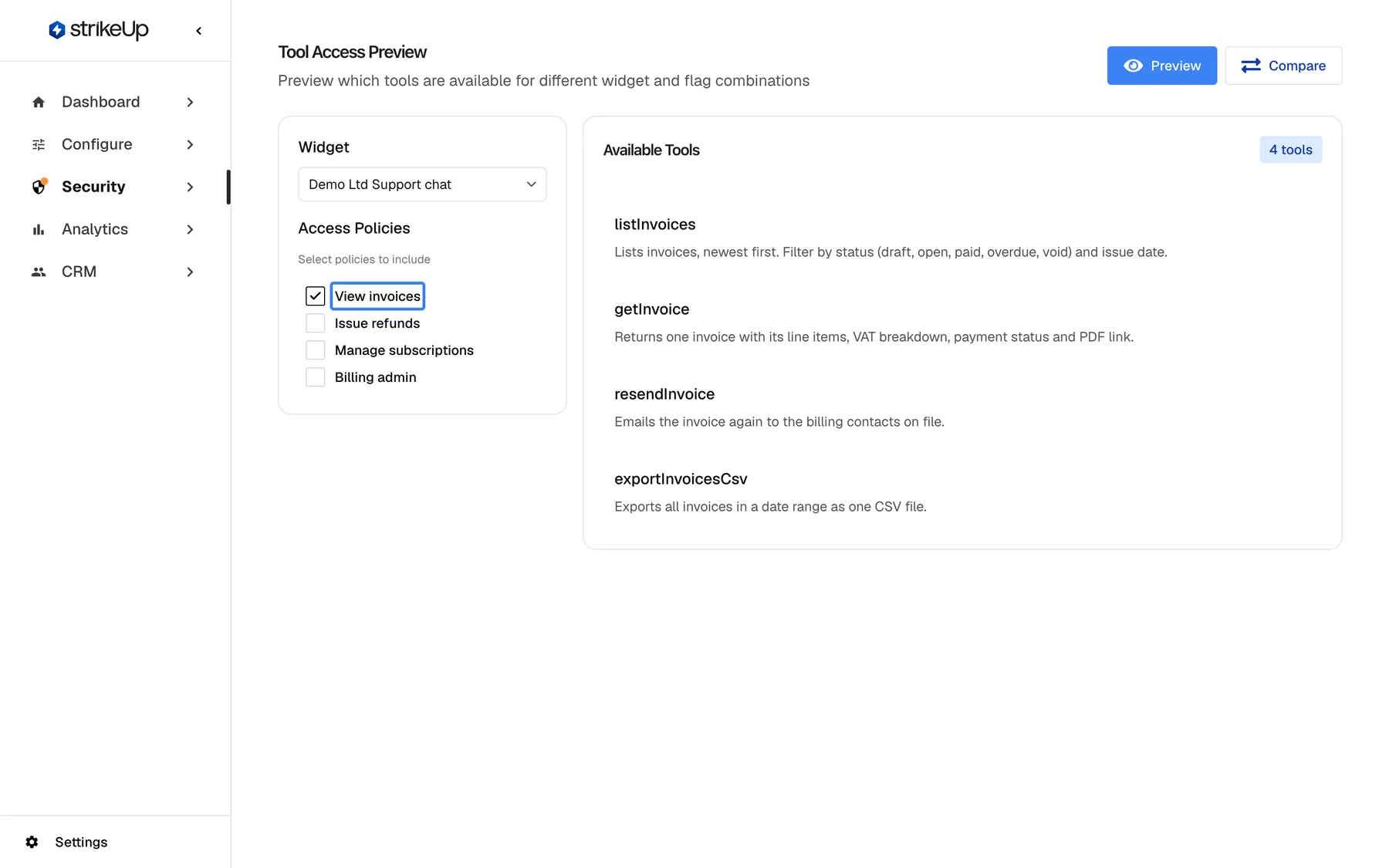
Task: Select the getInvoice tool name
Action: (652, 309)
